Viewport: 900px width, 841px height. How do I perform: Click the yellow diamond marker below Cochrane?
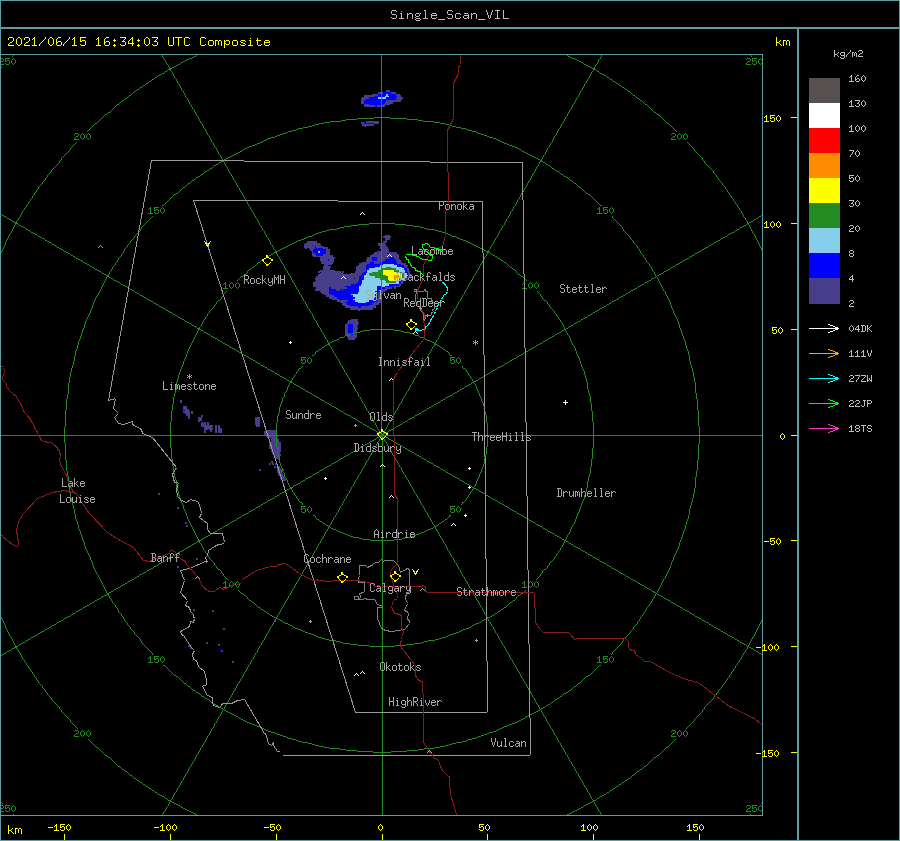point(342,577)
